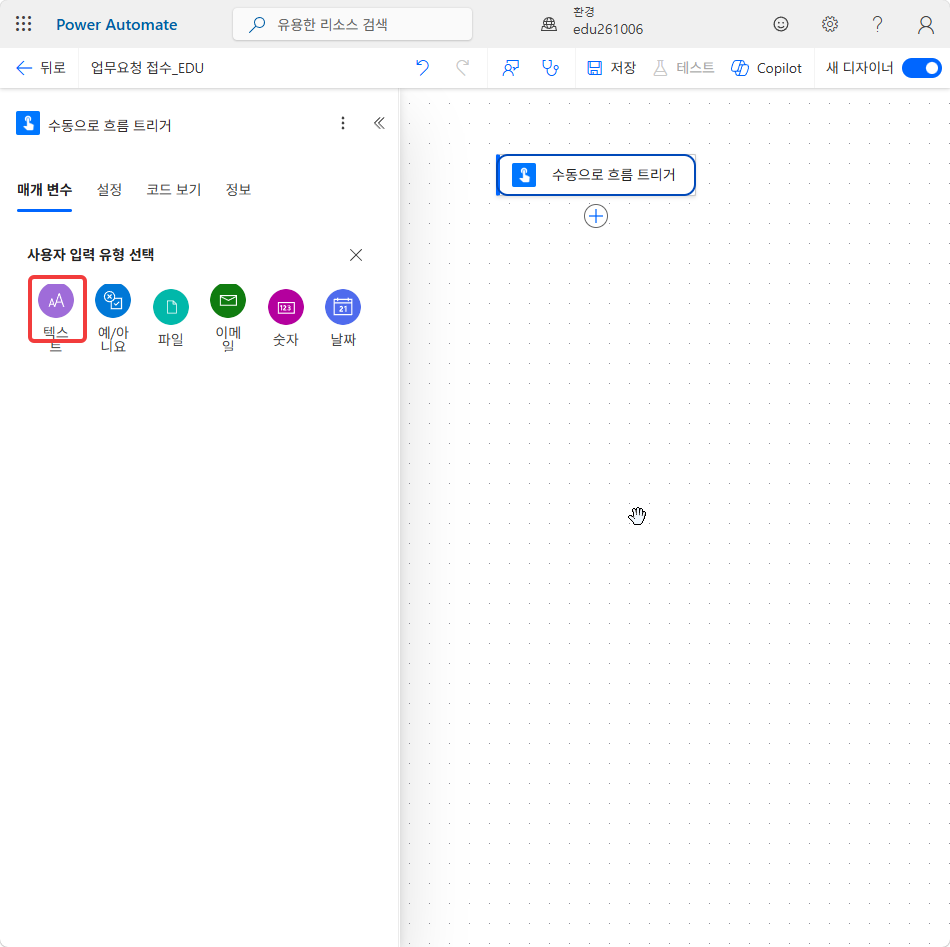Close the input type selection
The width and height of the screenshot is (950, 947).
[x=356, y=255]
